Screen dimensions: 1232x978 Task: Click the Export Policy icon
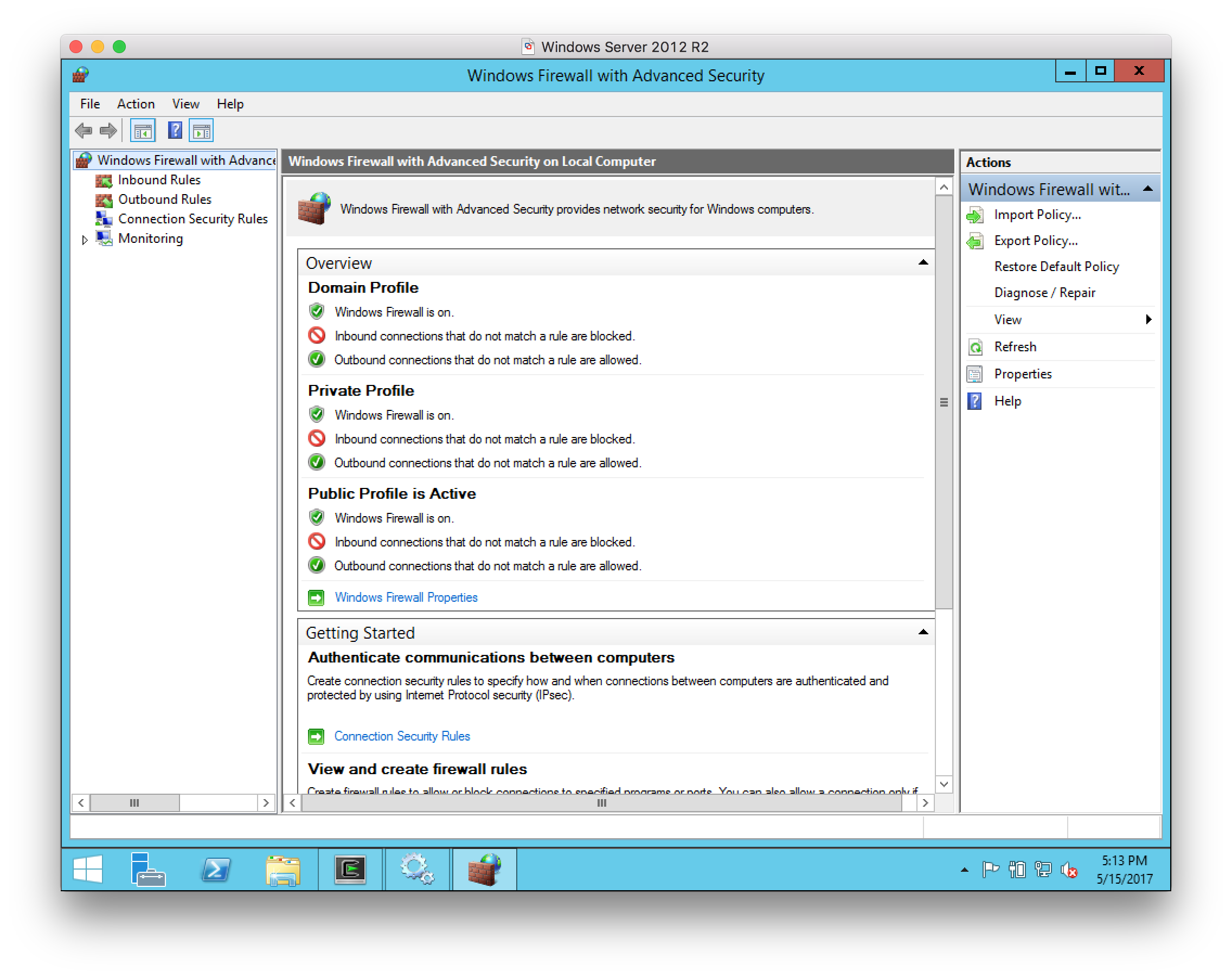click(x=975, y=241)
